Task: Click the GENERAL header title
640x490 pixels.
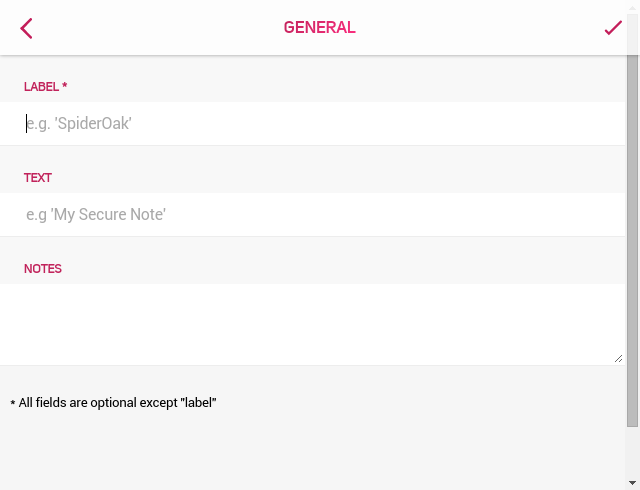Action: tap(320, 28)
